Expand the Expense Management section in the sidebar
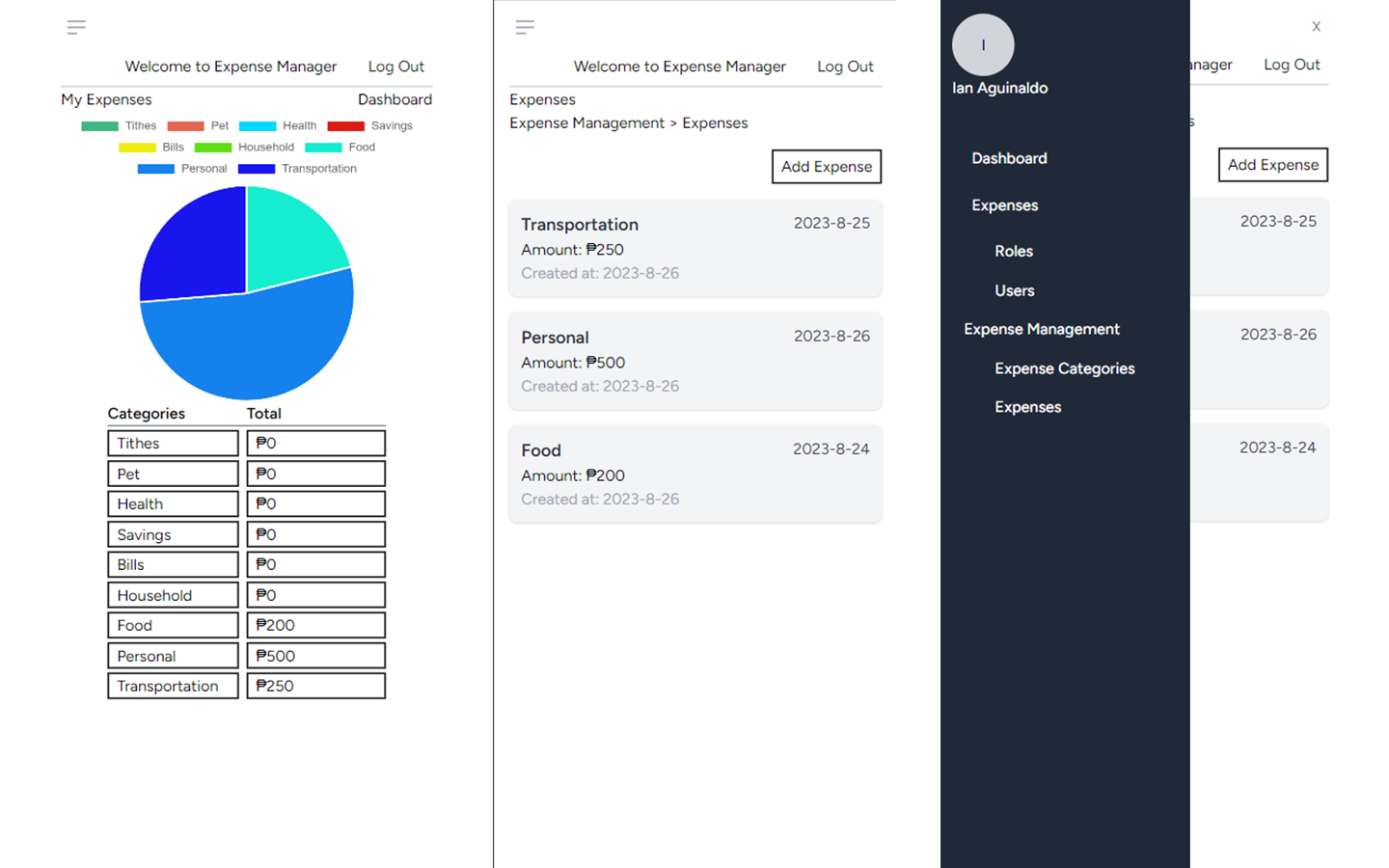The height and width of the screenshot is (868, 1389). click(x=1041, y=329)
